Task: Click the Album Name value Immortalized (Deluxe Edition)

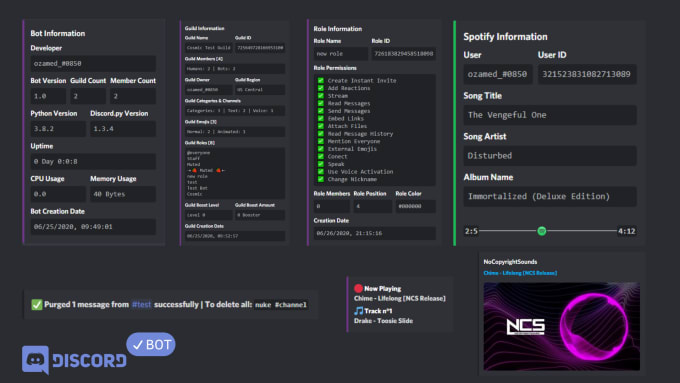Action: [x=550, y=196]
